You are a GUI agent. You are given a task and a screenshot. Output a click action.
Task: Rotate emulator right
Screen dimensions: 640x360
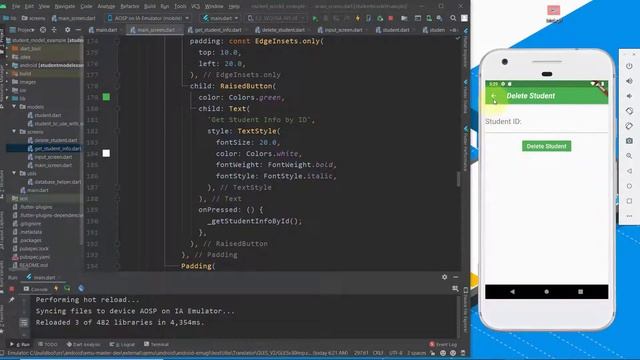point(629,126)
